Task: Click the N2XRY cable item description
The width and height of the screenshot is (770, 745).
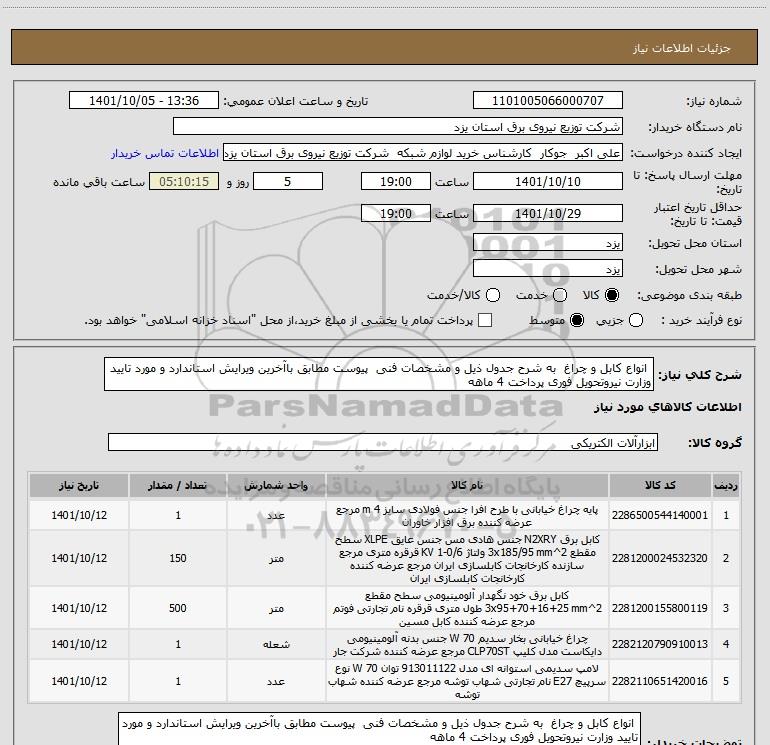Action: pos(467,559)
